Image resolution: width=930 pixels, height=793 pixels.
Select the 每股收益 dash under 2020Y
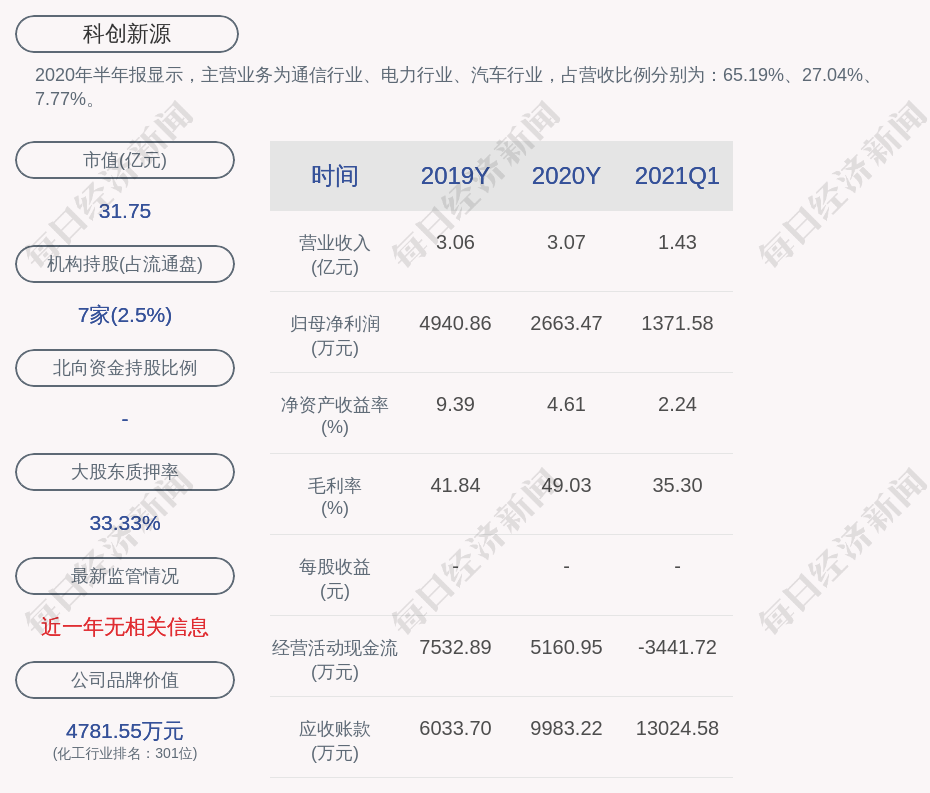(566, 566)
